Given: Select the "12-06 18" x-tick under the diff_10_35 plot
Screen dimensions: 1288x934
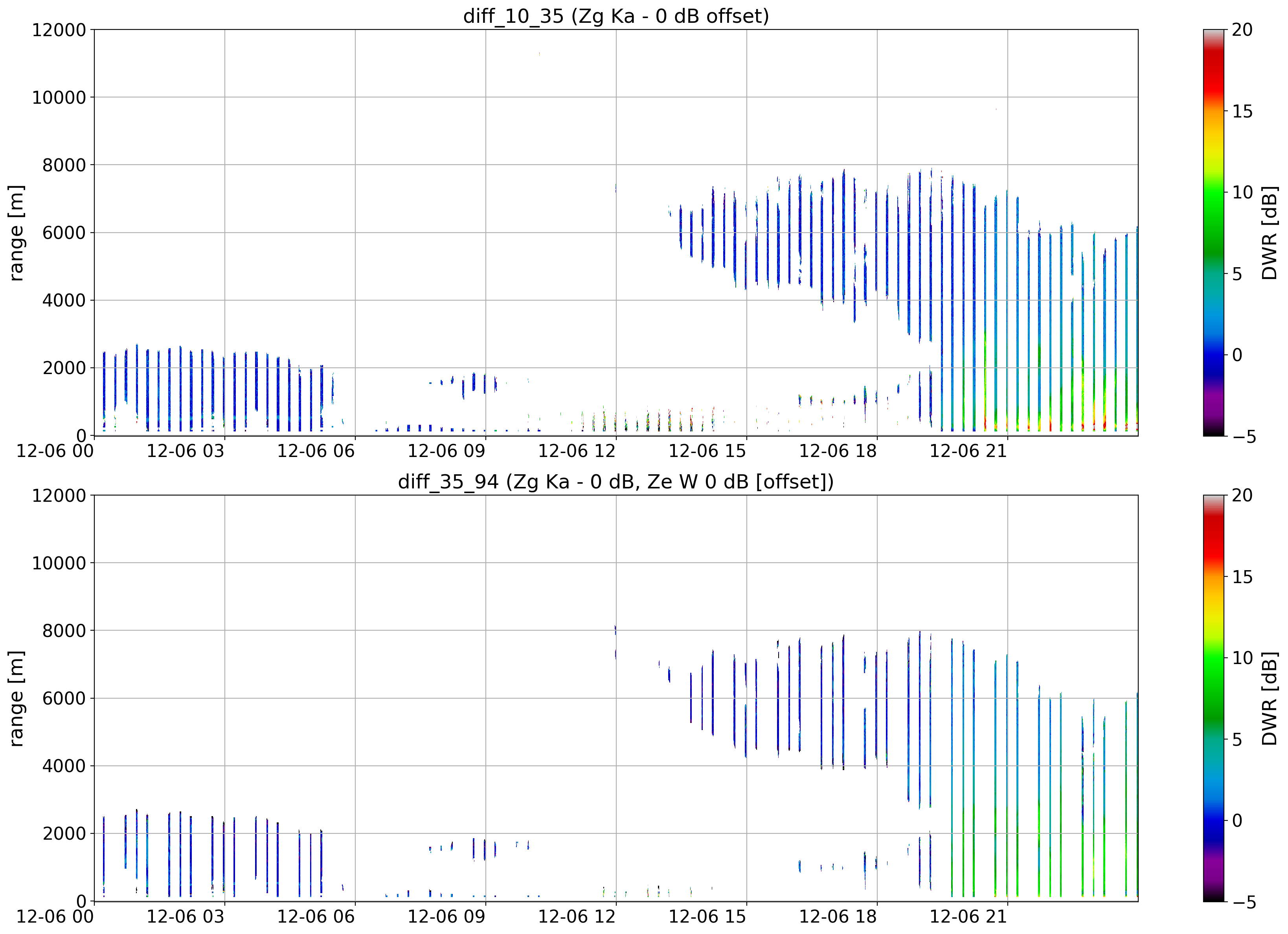Looking at the screenshot, I should 838,451.
